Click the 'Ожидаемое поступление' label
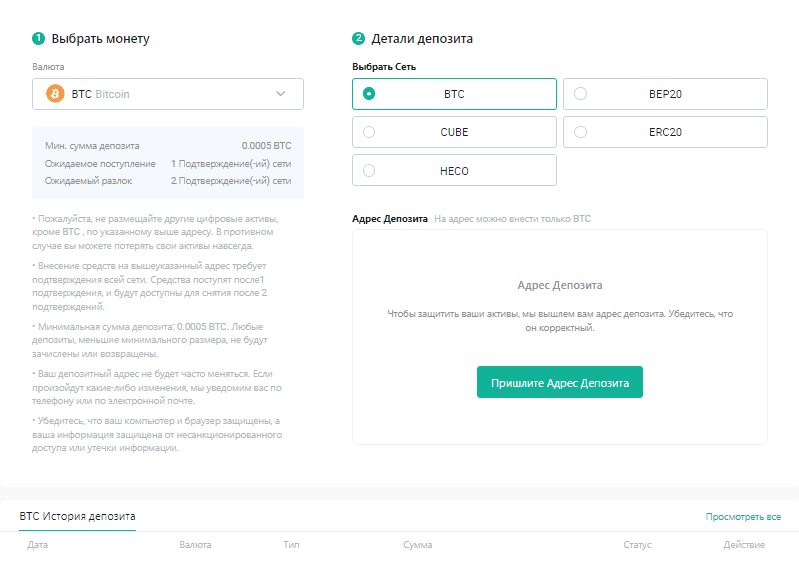799x567 pixels. point(100,164)
